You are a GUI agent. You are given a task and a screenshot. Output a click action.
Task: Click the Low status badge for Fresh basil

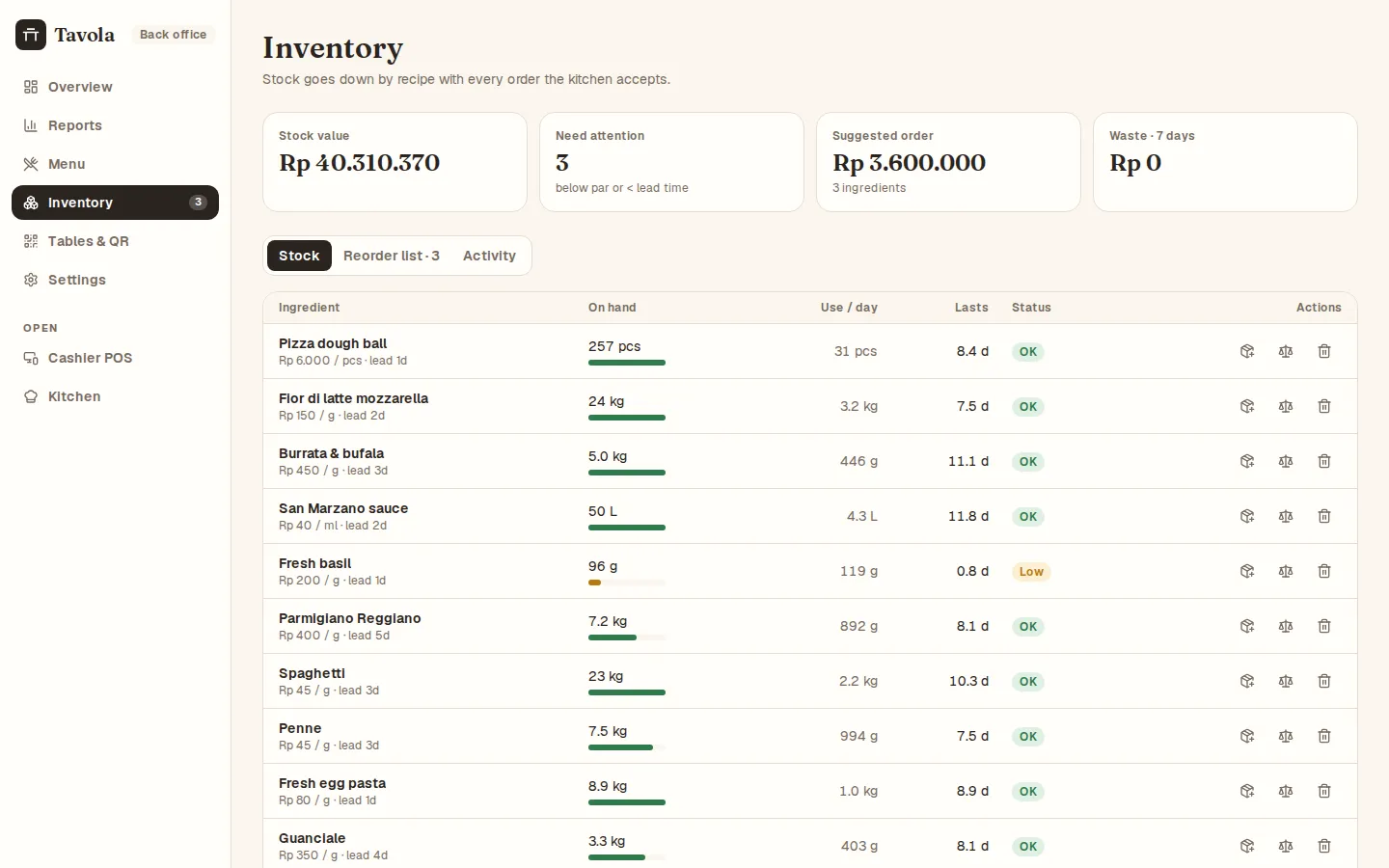coord(1031,572)
